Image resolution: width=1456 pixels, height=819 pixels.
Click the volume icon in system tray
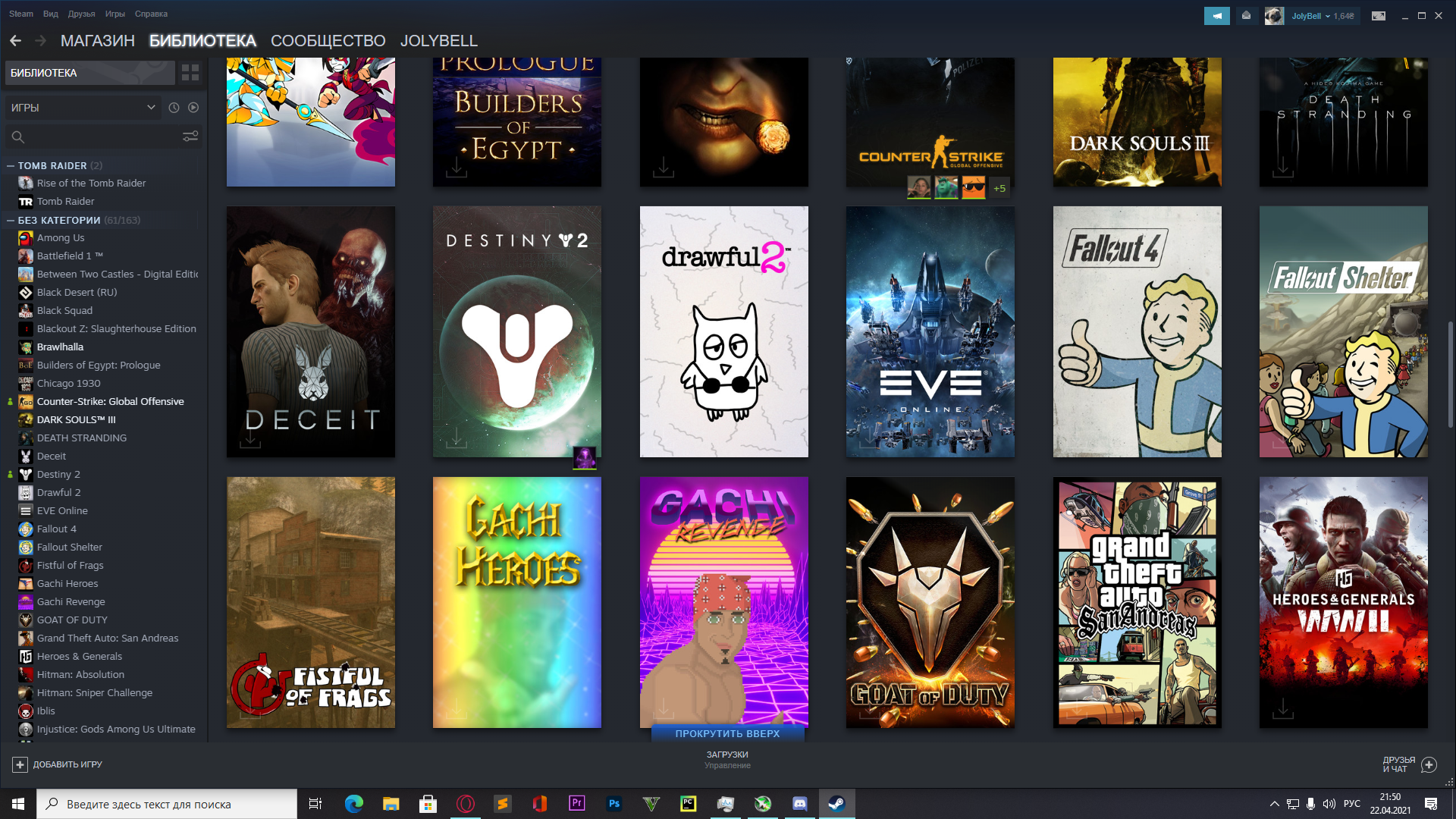click(x=1329, y=804)
